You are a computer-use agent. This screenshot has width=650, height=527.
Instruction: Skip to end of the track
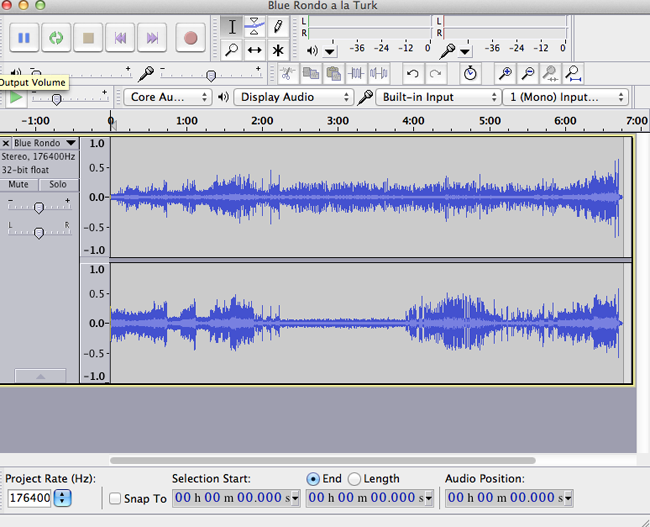tap(152, 38)
